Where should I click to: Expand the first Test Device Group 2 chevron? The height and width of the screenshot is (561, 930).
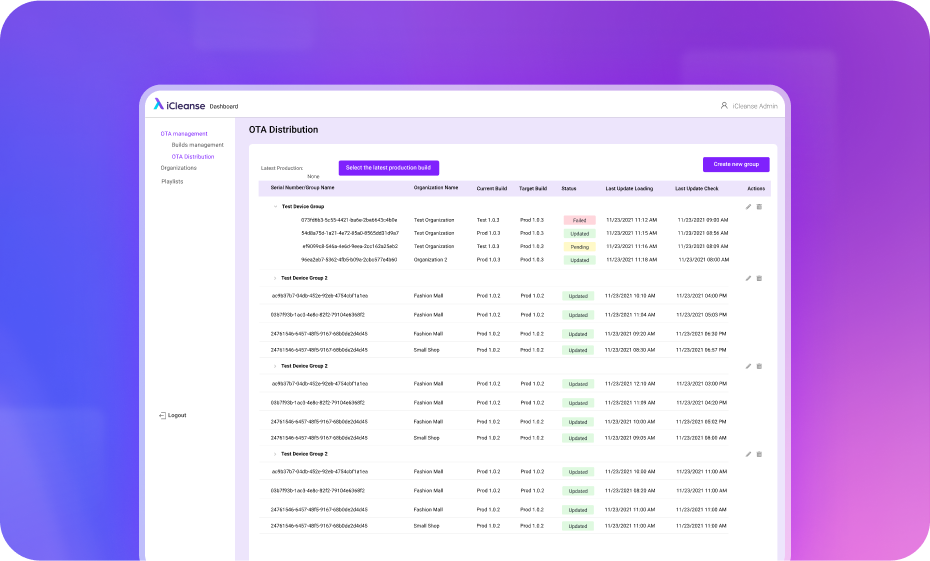(275, 278)
